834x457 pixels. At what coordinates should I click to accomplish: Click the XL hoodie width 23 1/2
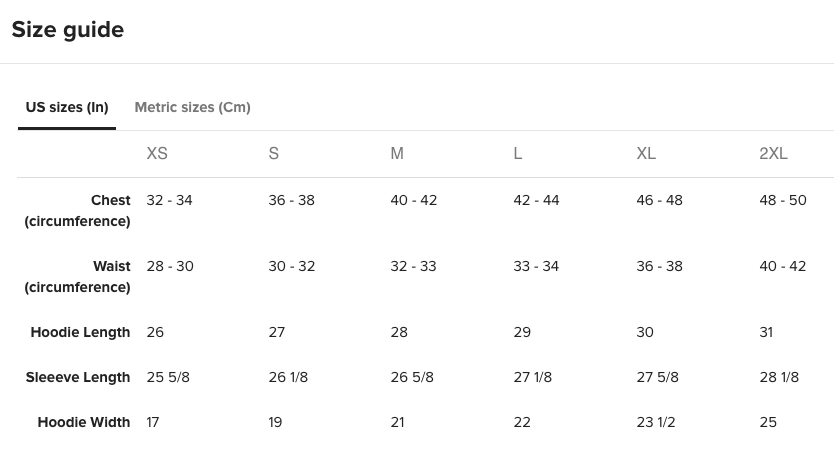pos(656,422)
